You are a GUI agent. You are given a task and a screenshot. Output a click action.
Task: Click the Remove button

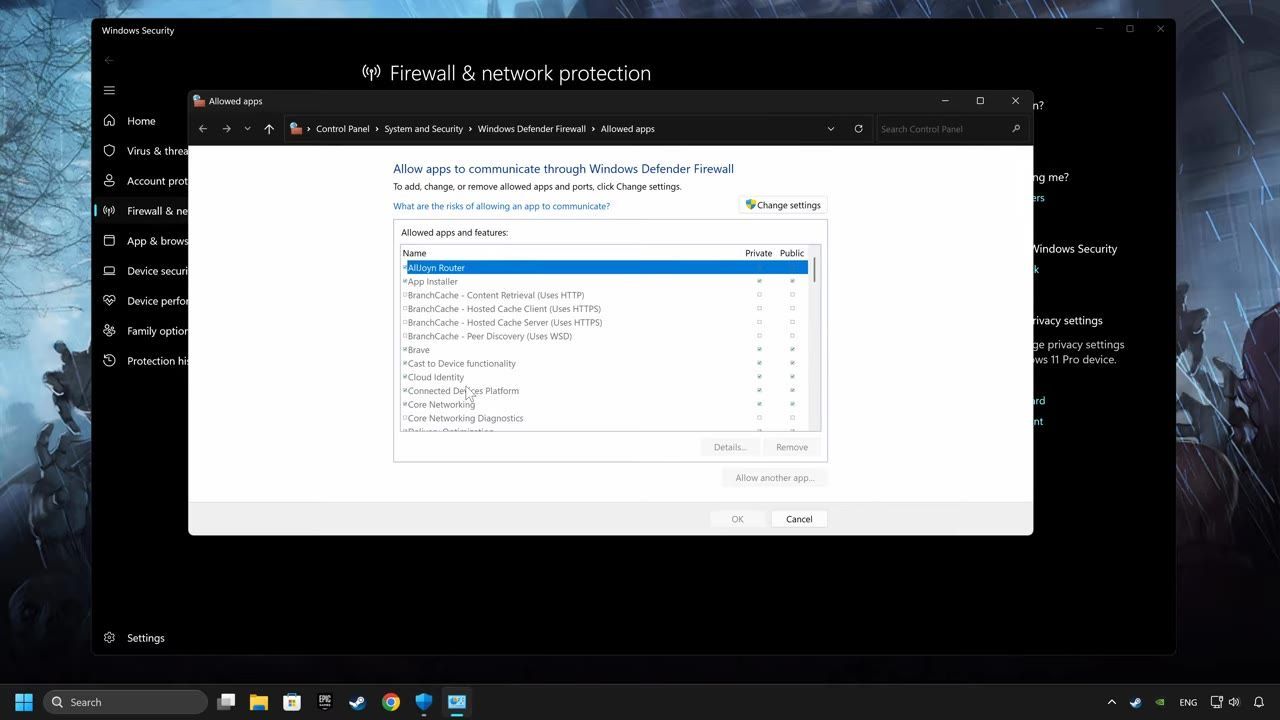point(792,447)
